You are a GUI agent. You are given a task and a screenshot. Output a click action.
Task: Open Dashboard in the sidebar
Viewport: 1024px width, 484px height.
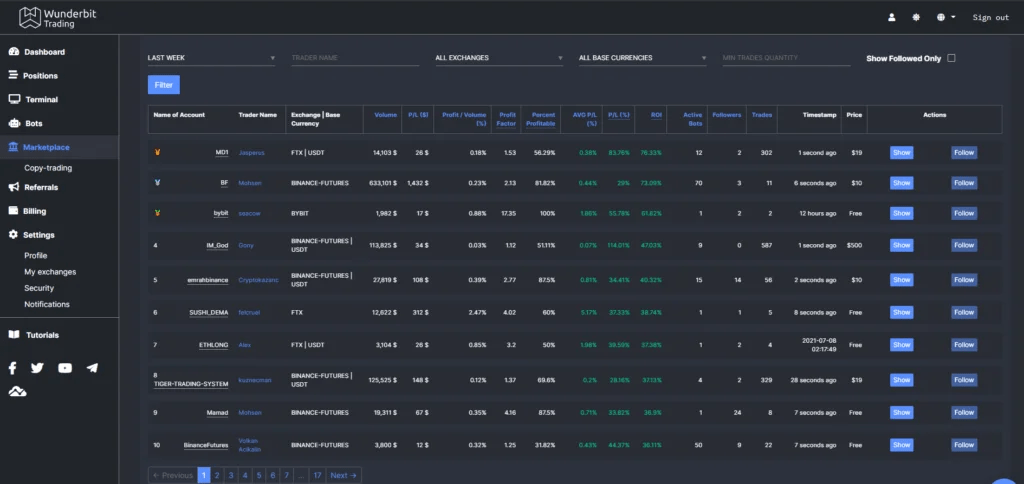(x=37, y=52)
